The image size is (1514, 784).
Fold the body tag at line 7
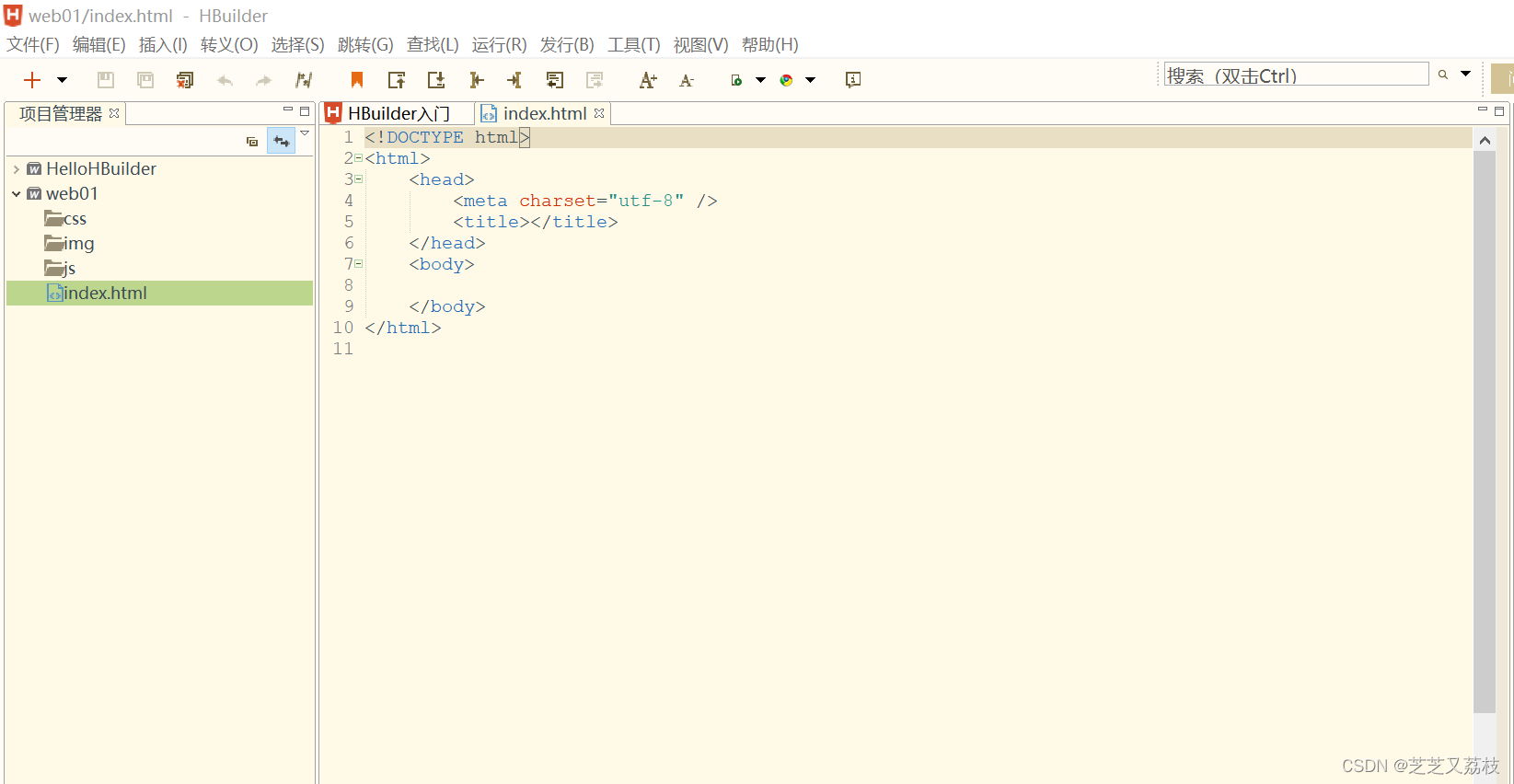(359, 264)
